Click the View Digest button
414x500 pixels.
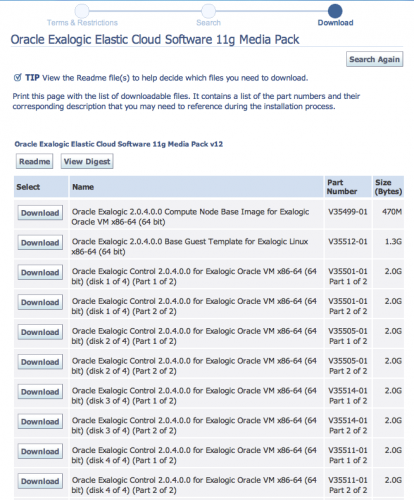[x=87, y=161]
